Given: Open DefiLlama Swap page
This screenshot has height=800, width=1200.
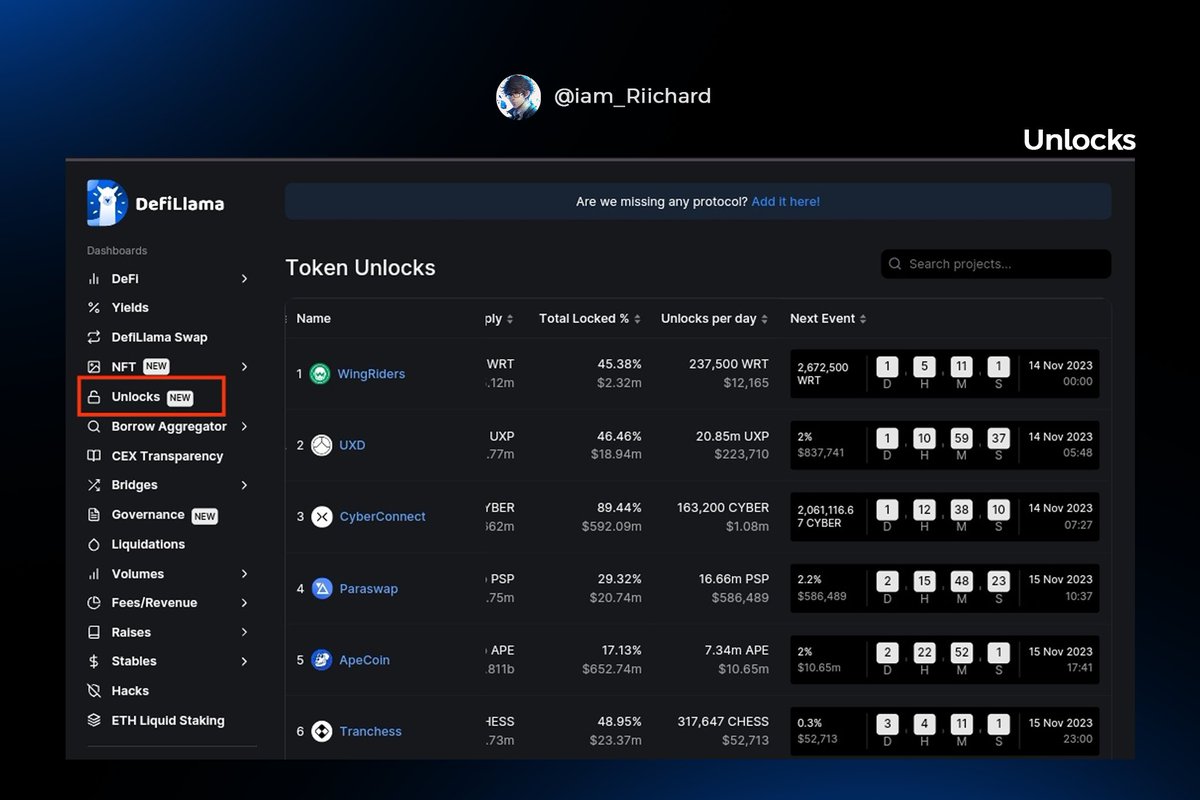Looking at the screenshot, I should click(160, 337).
